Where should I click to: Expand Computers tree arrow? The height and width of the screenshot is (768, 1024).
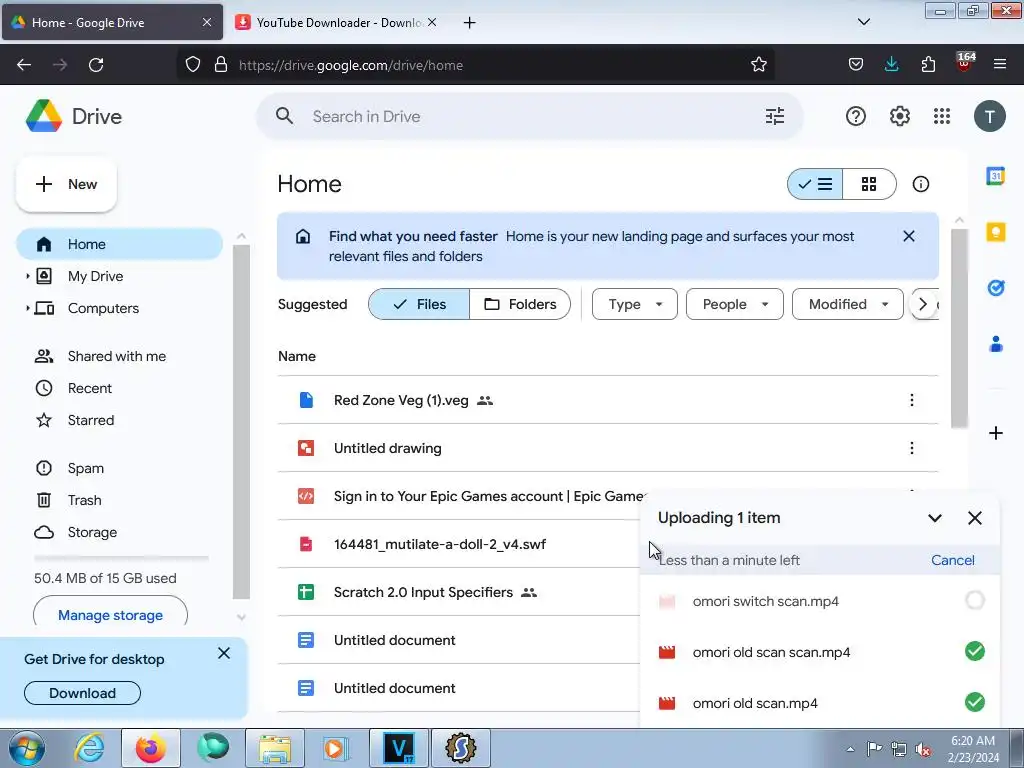tap(27, 308)
